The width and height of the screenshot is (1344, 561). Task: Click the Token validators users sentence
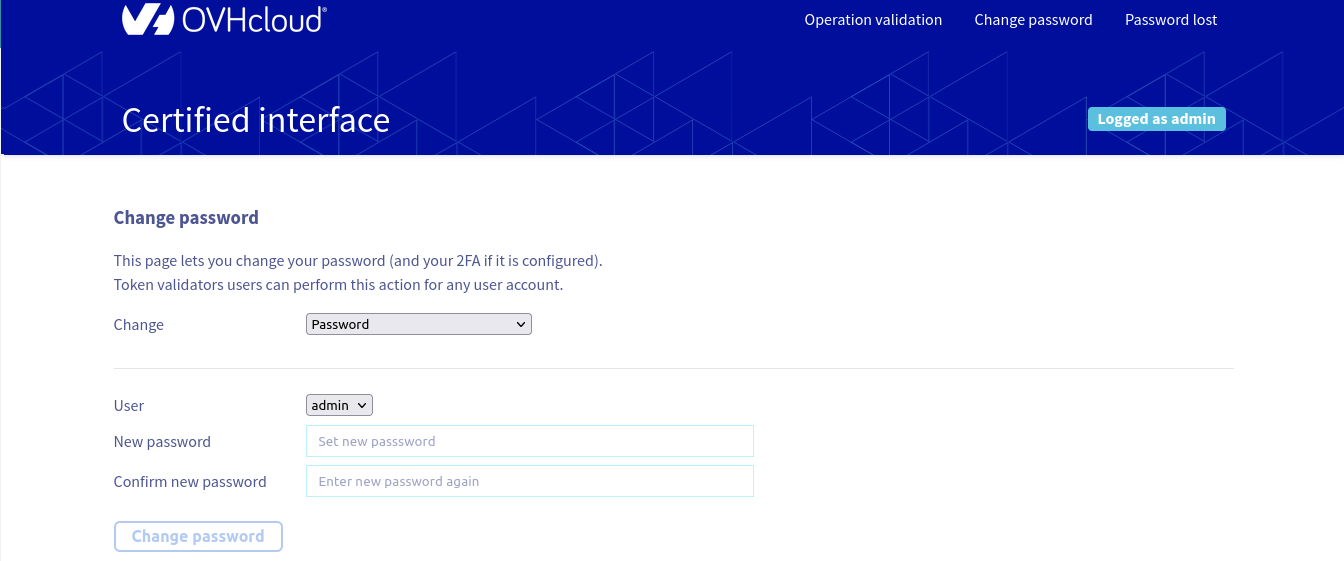coord(338,285)
